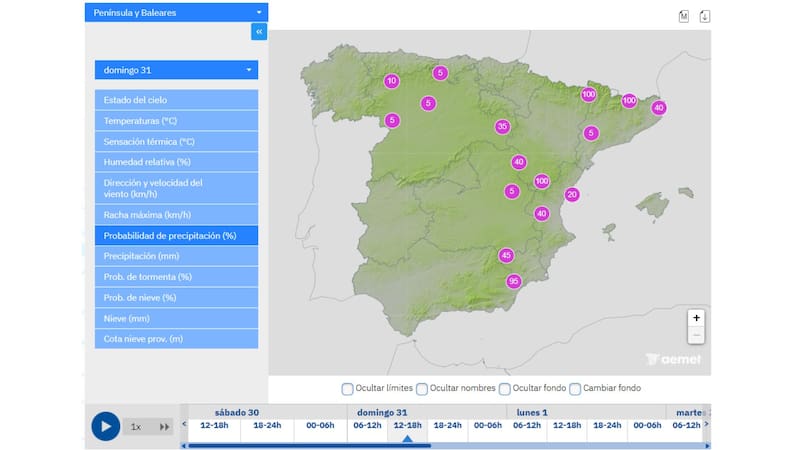
Task: Click the lunes 1 day header
Action: coord(532,412)
